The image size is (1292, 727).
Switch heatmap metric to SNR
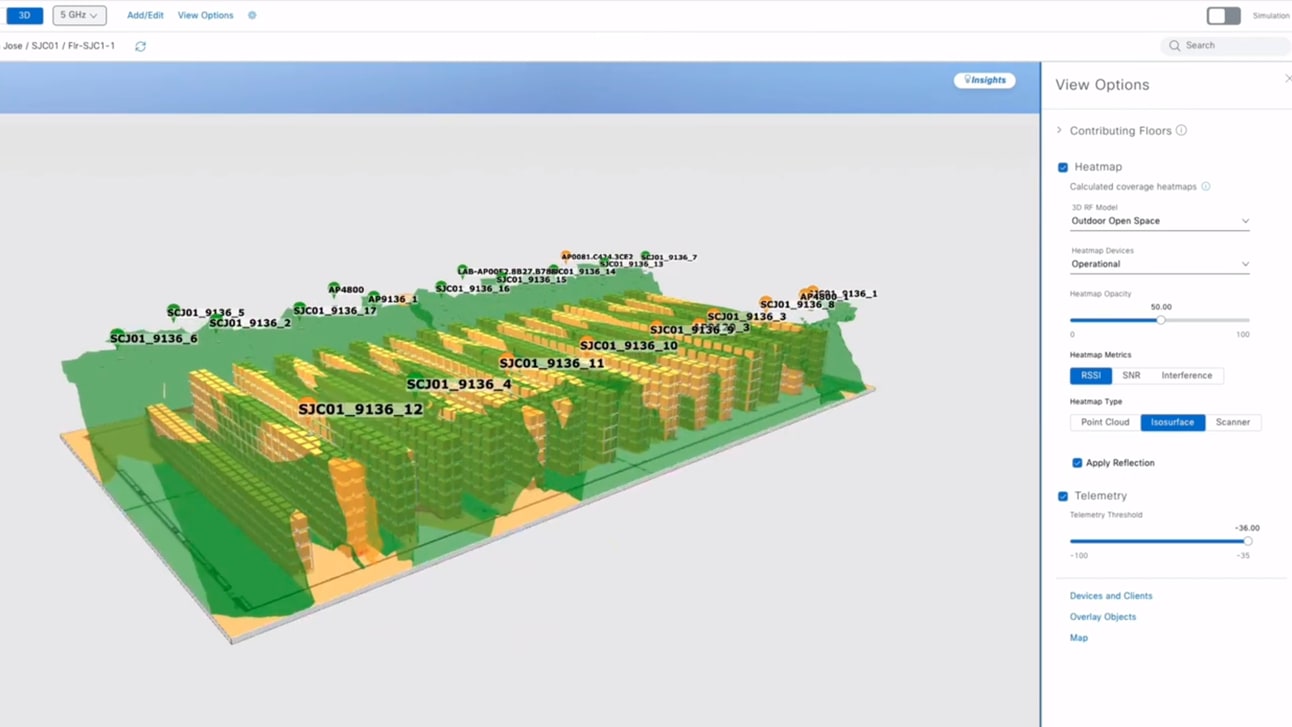pos(1132,375)
